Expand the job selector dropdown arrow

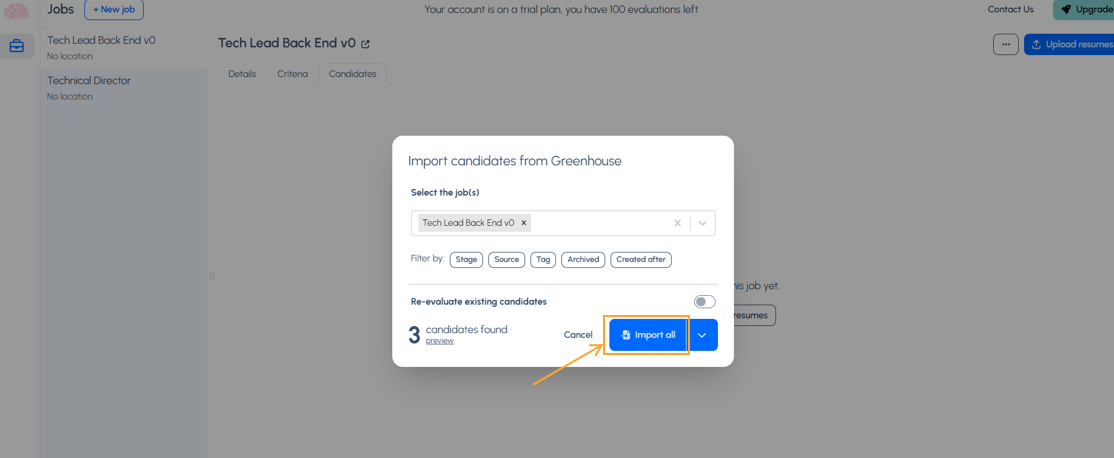pyautogui.click(x=703, y=223)
